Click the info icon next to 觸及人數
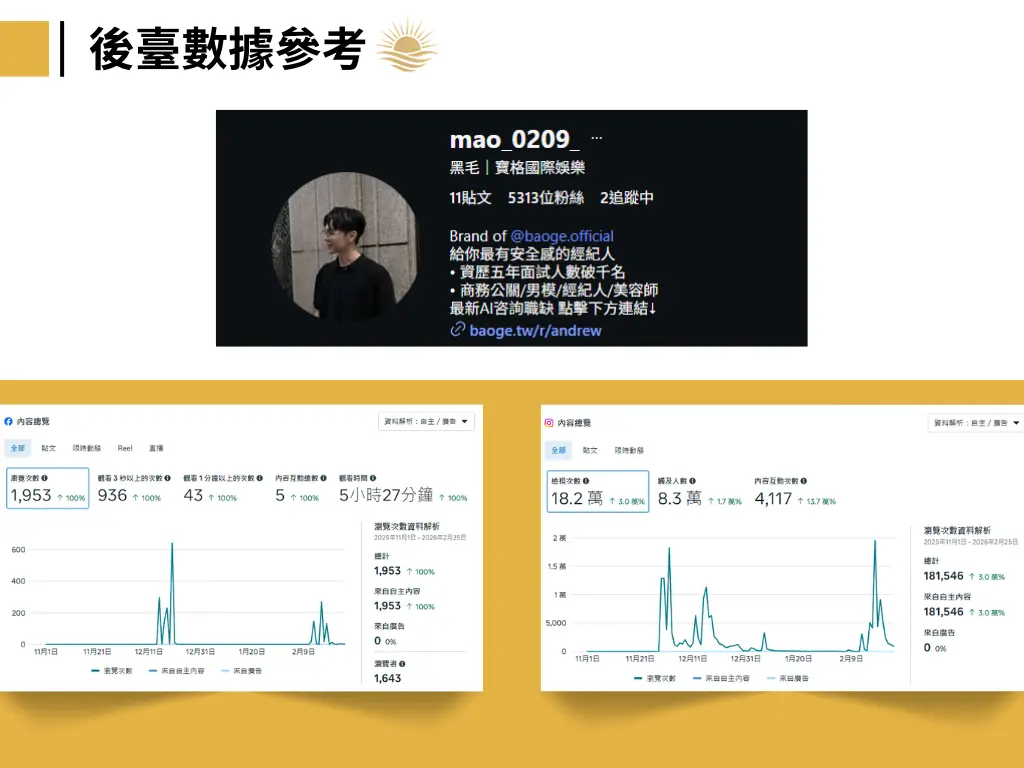 (x=692, y=481)
